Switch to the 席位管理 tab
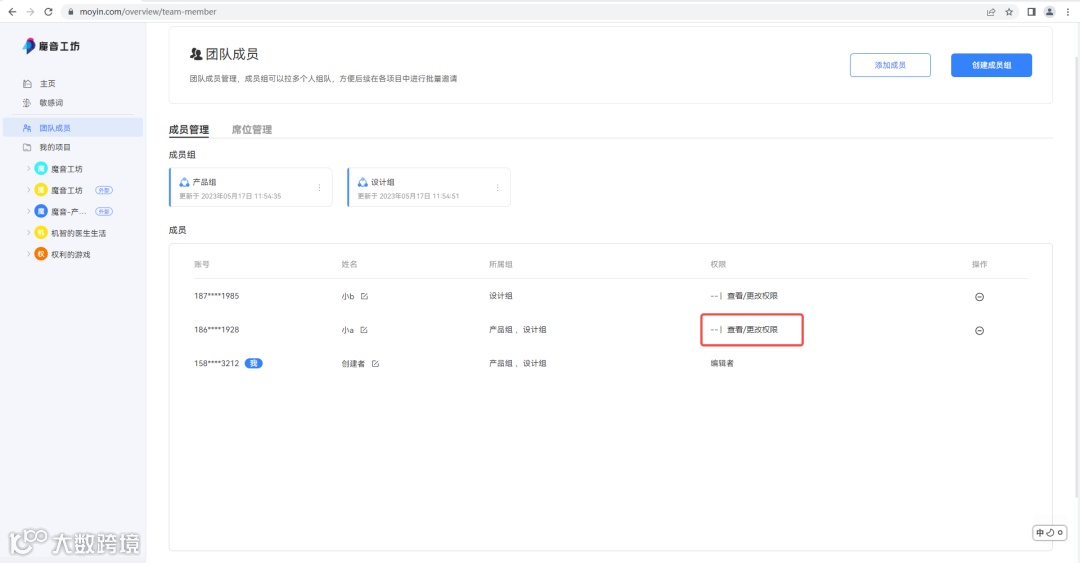This screenshot has width=1080, height=563. [251, 129]
